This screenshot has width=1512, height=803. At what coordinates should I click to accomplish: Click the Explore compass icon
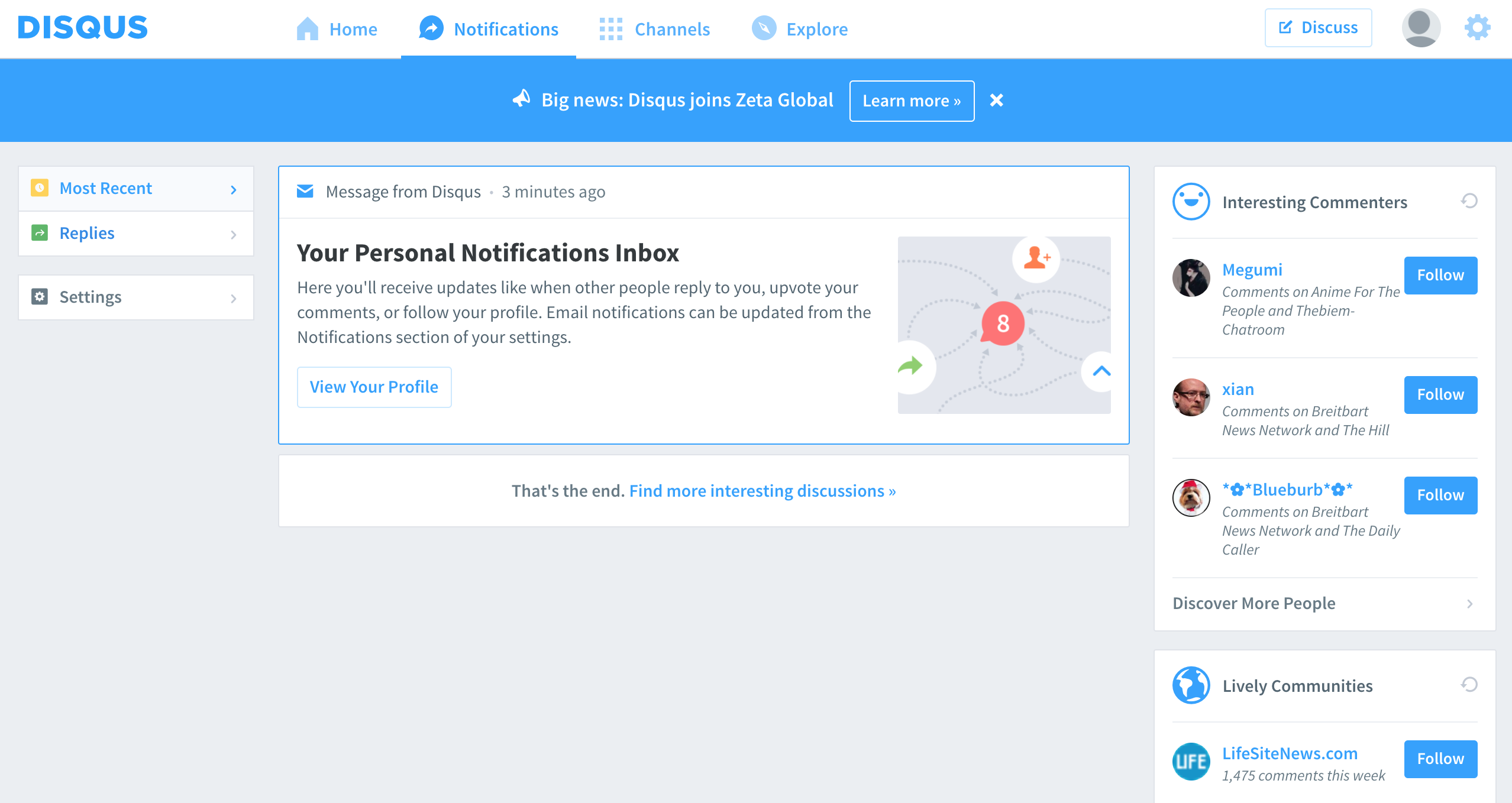tap(764, 28)
